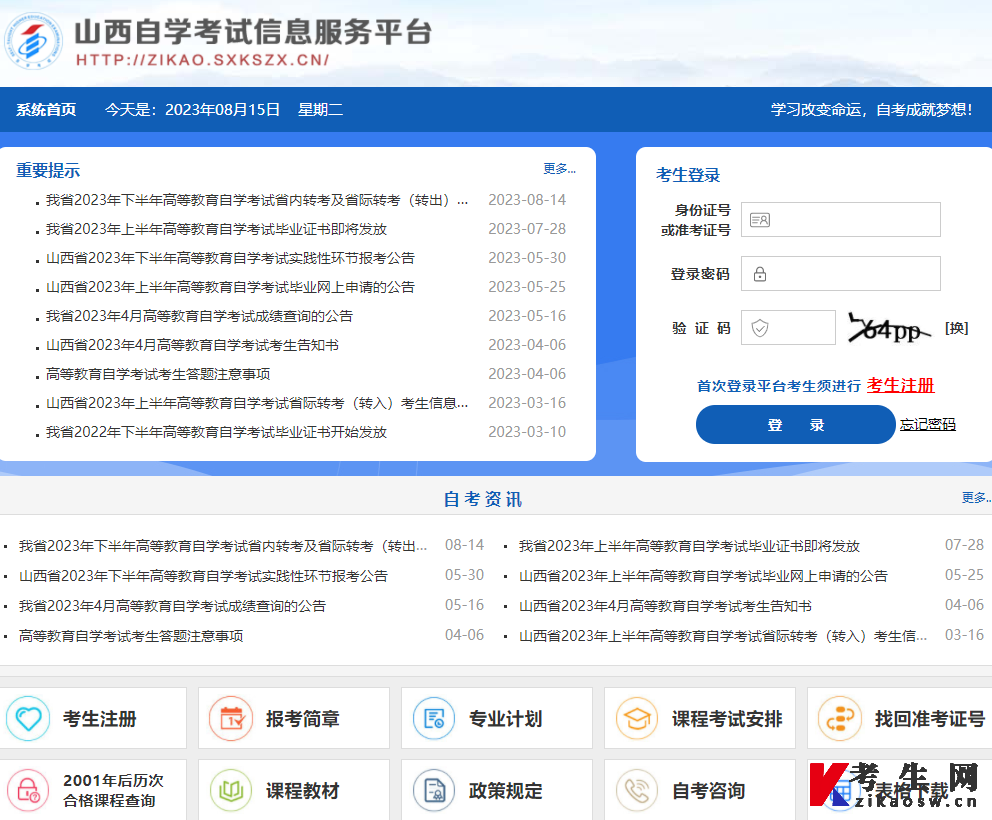Click 更多 beside 自考资讯
This screenshot has width=992, height=820.
pos(976,498)
